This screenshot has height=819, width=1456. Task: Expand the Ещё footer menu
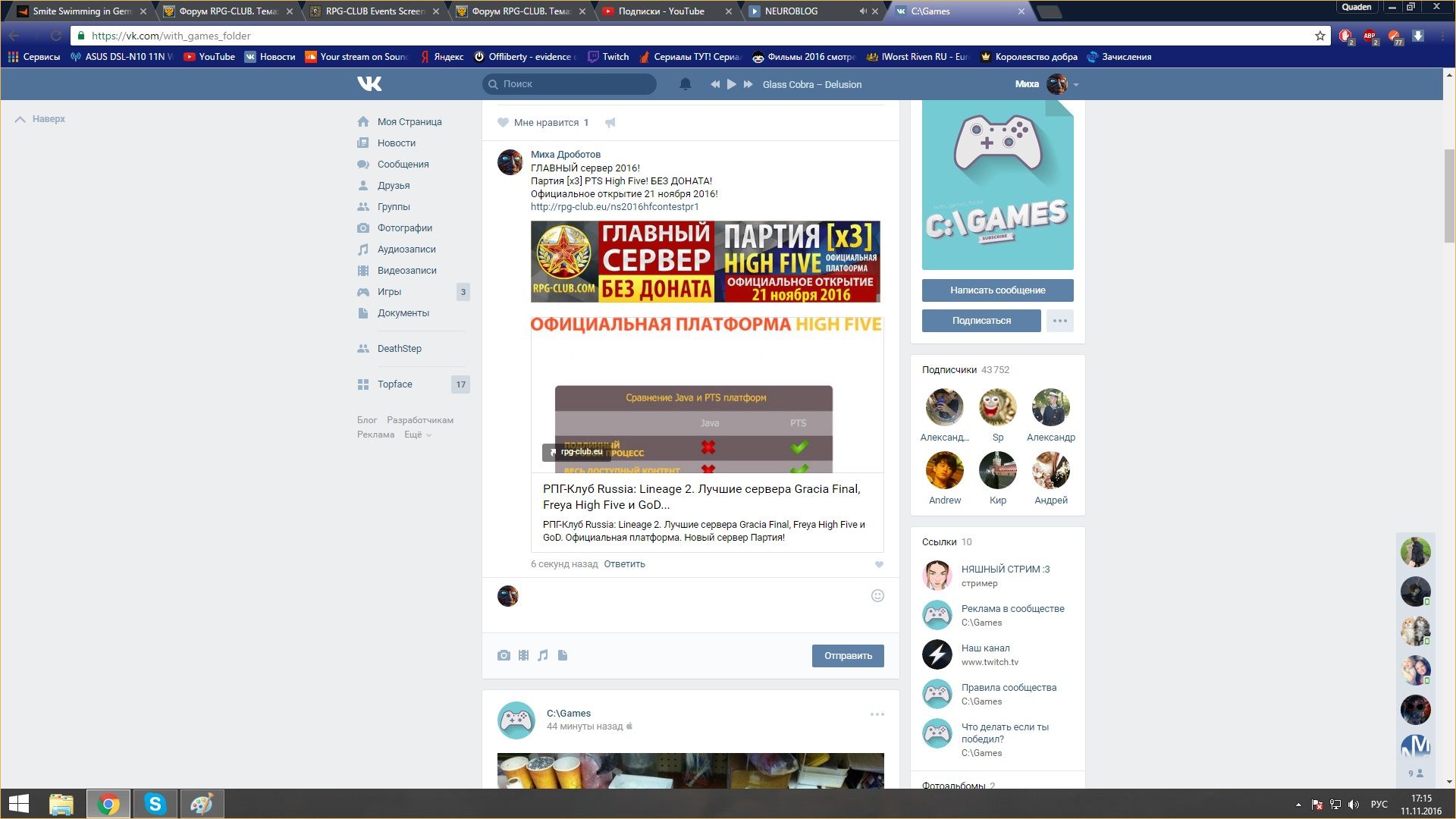pyautogui.click(x=417, y=435)
